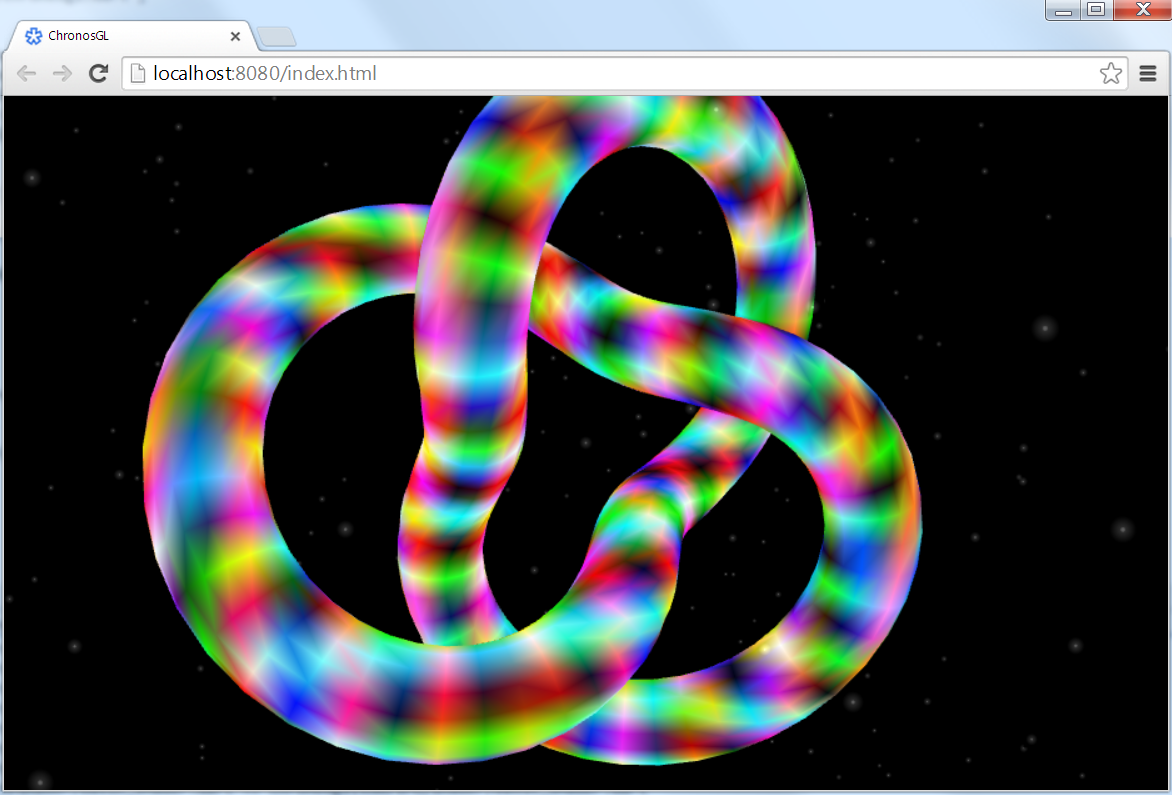Go back to the previous page
This screenshot has height=795, width=1172.
pos(27,73)
